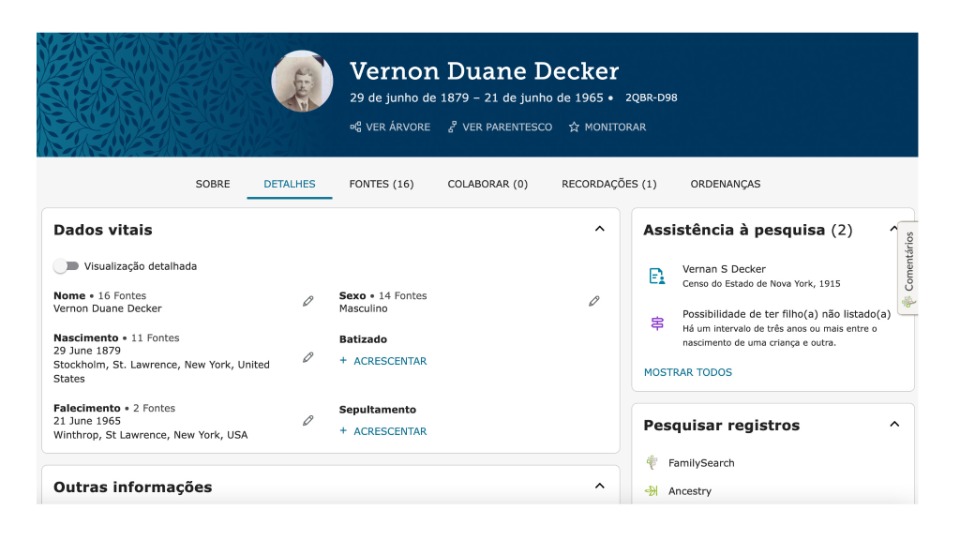Open the COLABORAR (0) tab
Image resolution: width=960 pixels, height=540 pixels.
pos(487,184)
